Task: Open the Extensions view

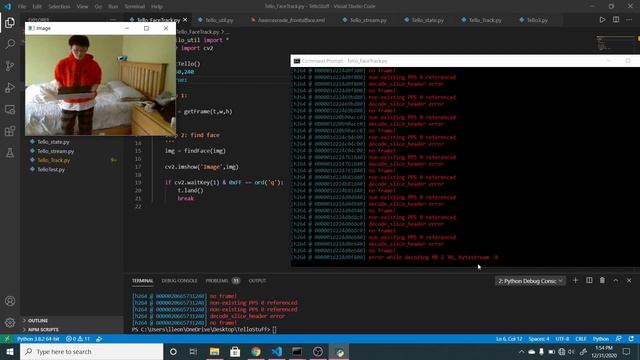Action: point(10,131)
